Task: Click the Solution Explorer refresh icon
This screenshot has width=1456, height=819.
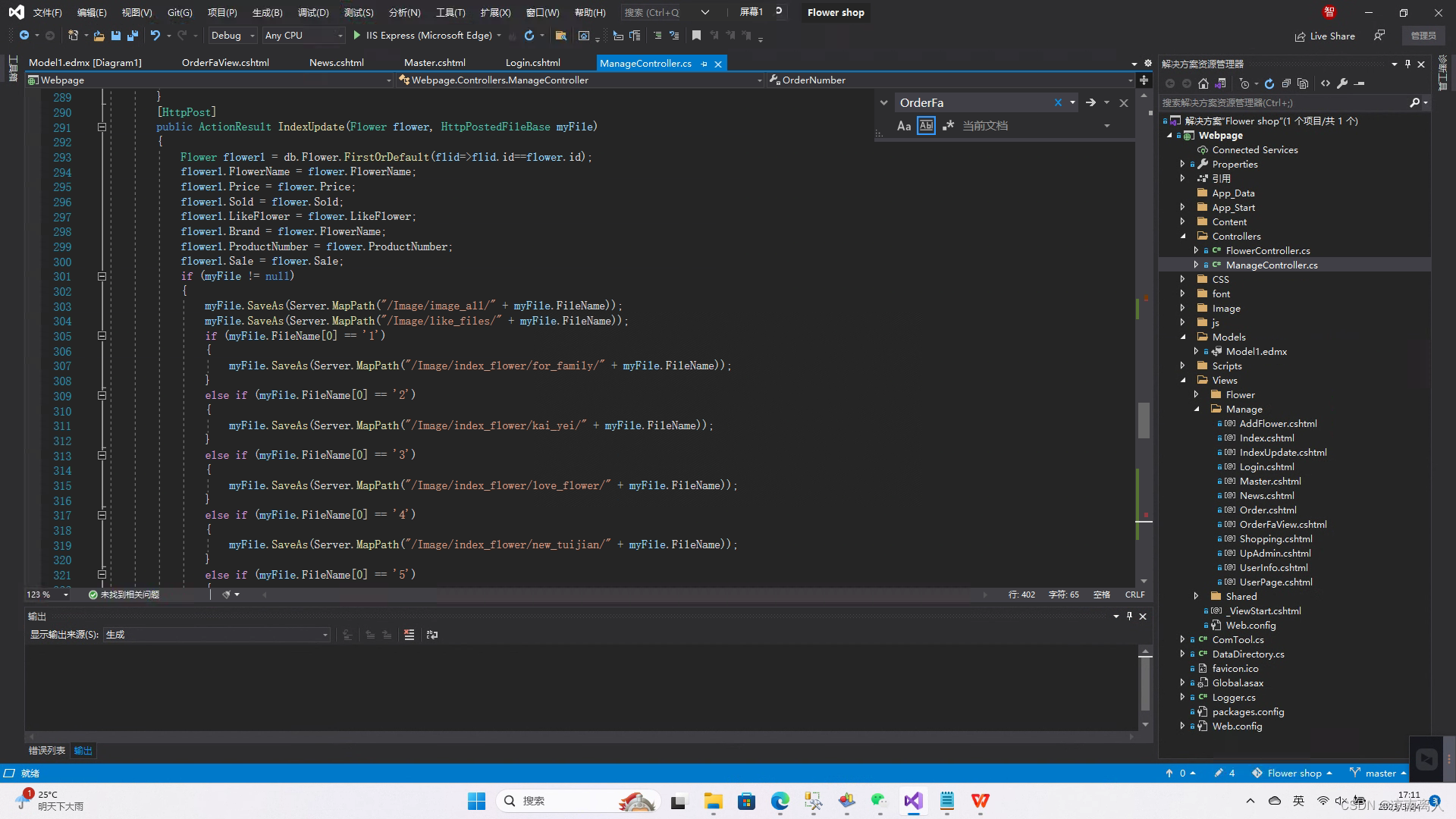Action: [x=1269, y=83]
